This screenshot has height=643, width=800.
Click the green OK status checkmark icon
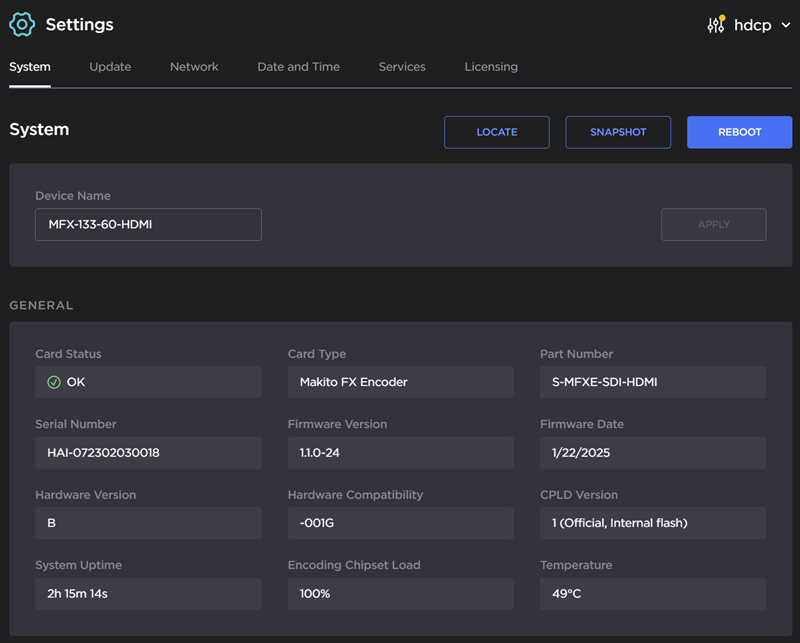coord(53,382)
